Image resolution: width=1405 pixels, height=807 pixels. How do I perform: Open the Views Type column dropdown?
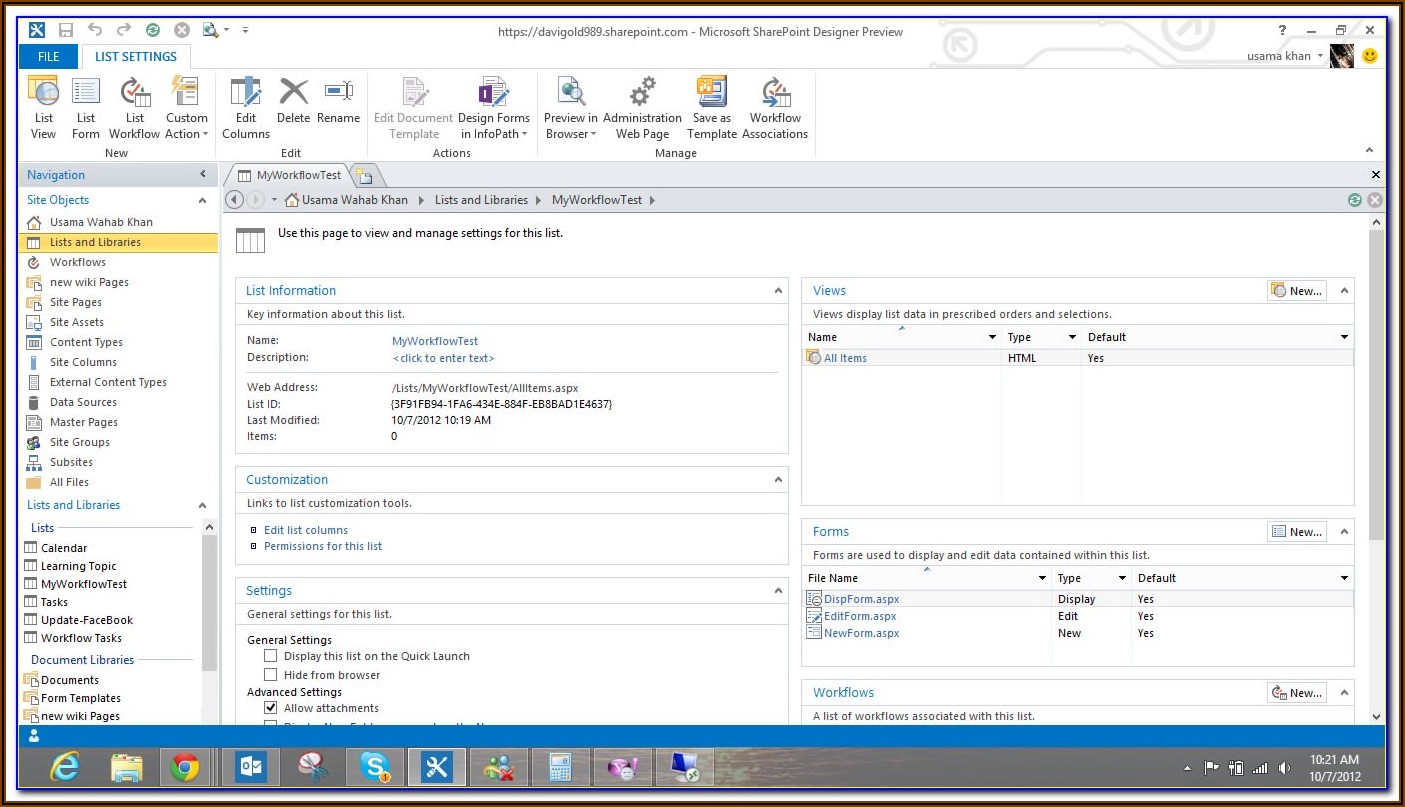coord(1072,338)
